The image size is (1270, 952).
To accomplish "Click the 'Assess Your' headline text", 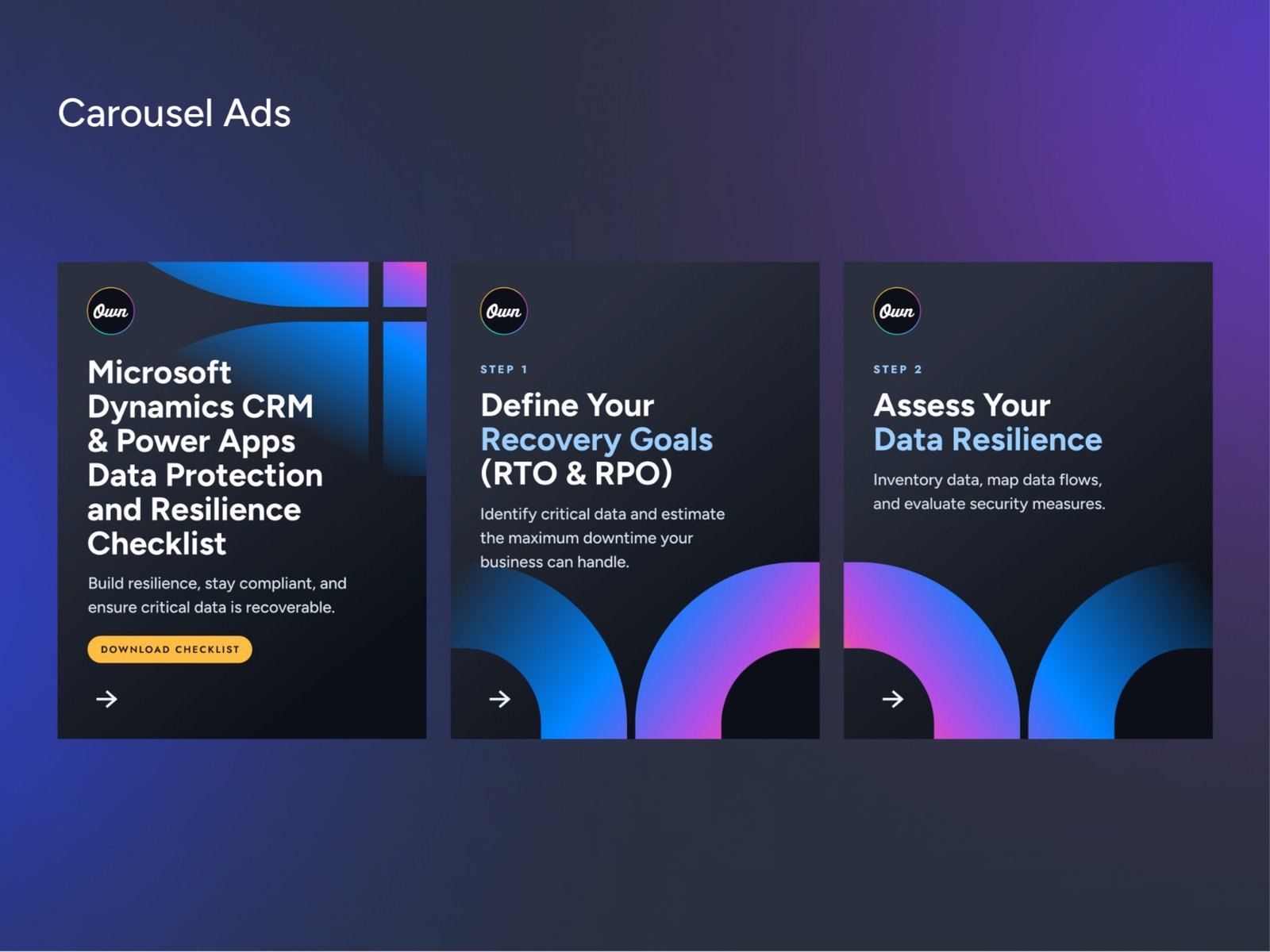I will [962, 405].
